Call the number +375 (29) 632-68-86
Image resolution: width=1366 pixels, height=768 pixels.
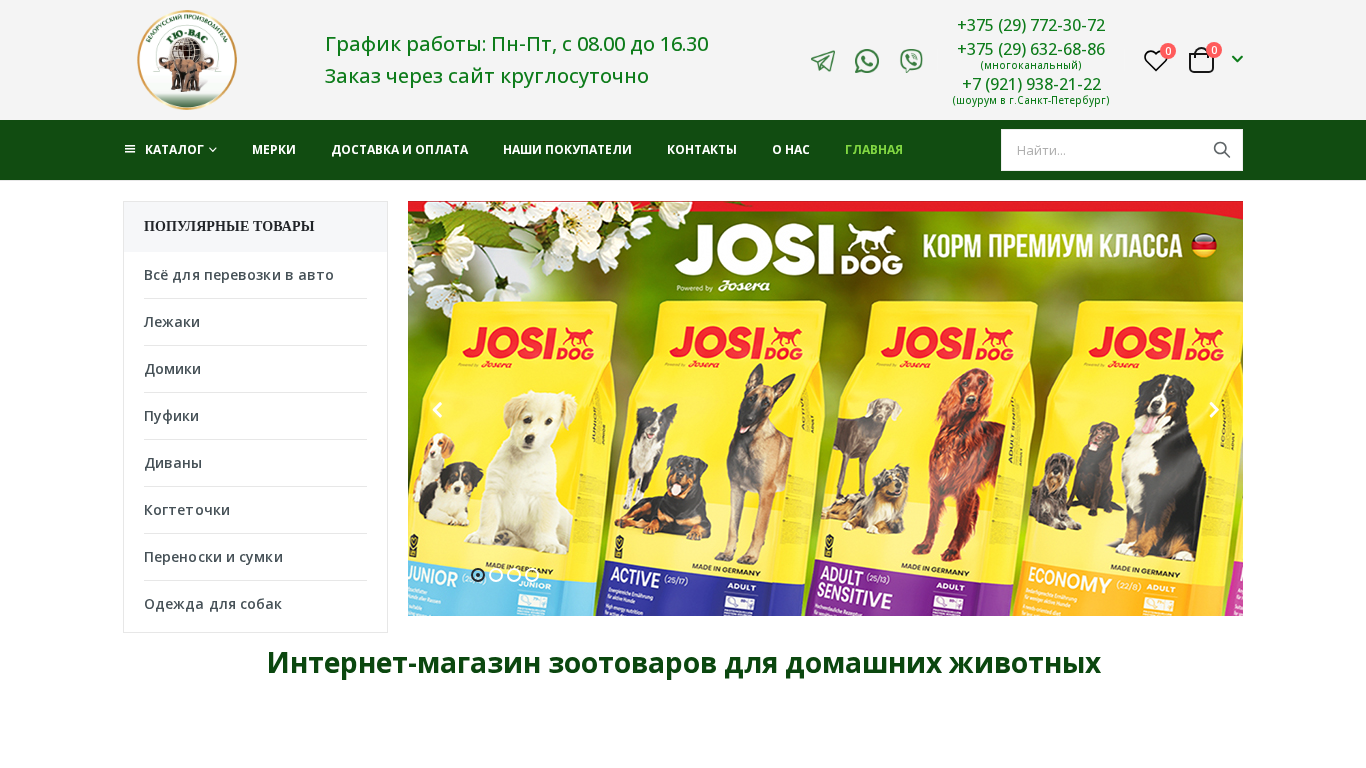click(1031, 49)
